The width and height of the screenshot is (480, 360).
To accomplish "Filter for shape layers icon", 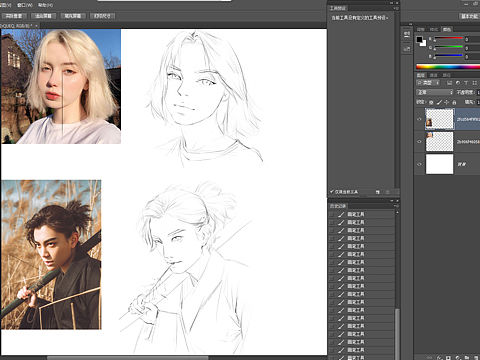I will point(474,83).
